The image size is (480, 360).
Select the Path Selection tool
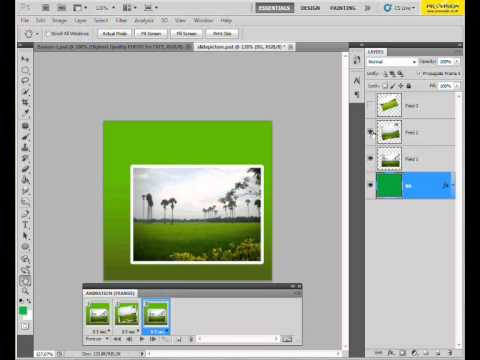click(25, 236)
